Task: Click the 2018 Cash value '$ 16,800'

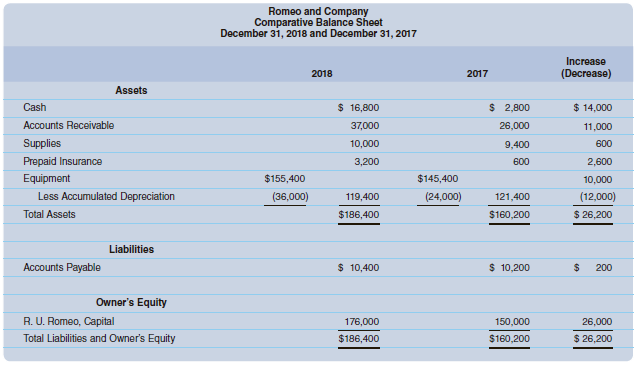Action: click(358, 108)
